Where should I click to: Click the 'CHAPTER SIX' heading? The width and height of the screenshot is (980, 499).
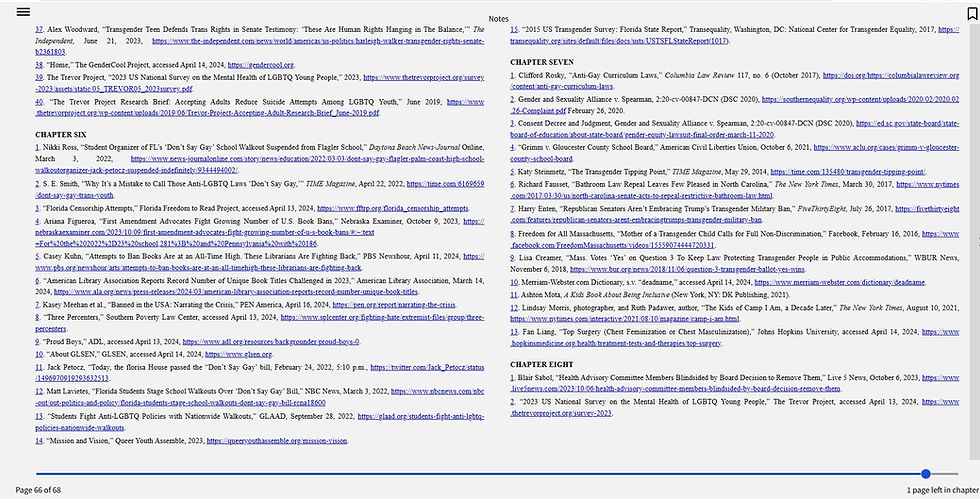click(x=61, y=134)
